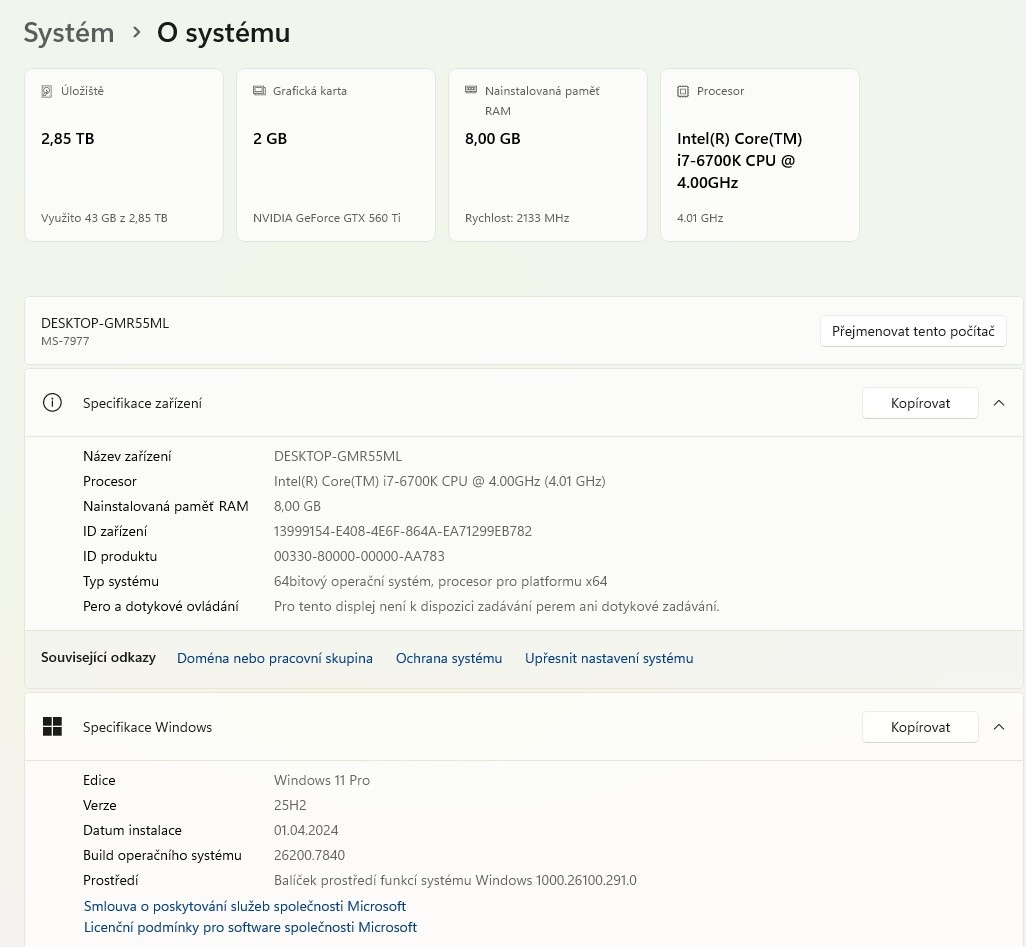Click the Windows logo icon beside Specifikace Windows
Image resolution: width=1026 pixels, height=947 pixels.
pyautogui.click(x=52, y=726)
